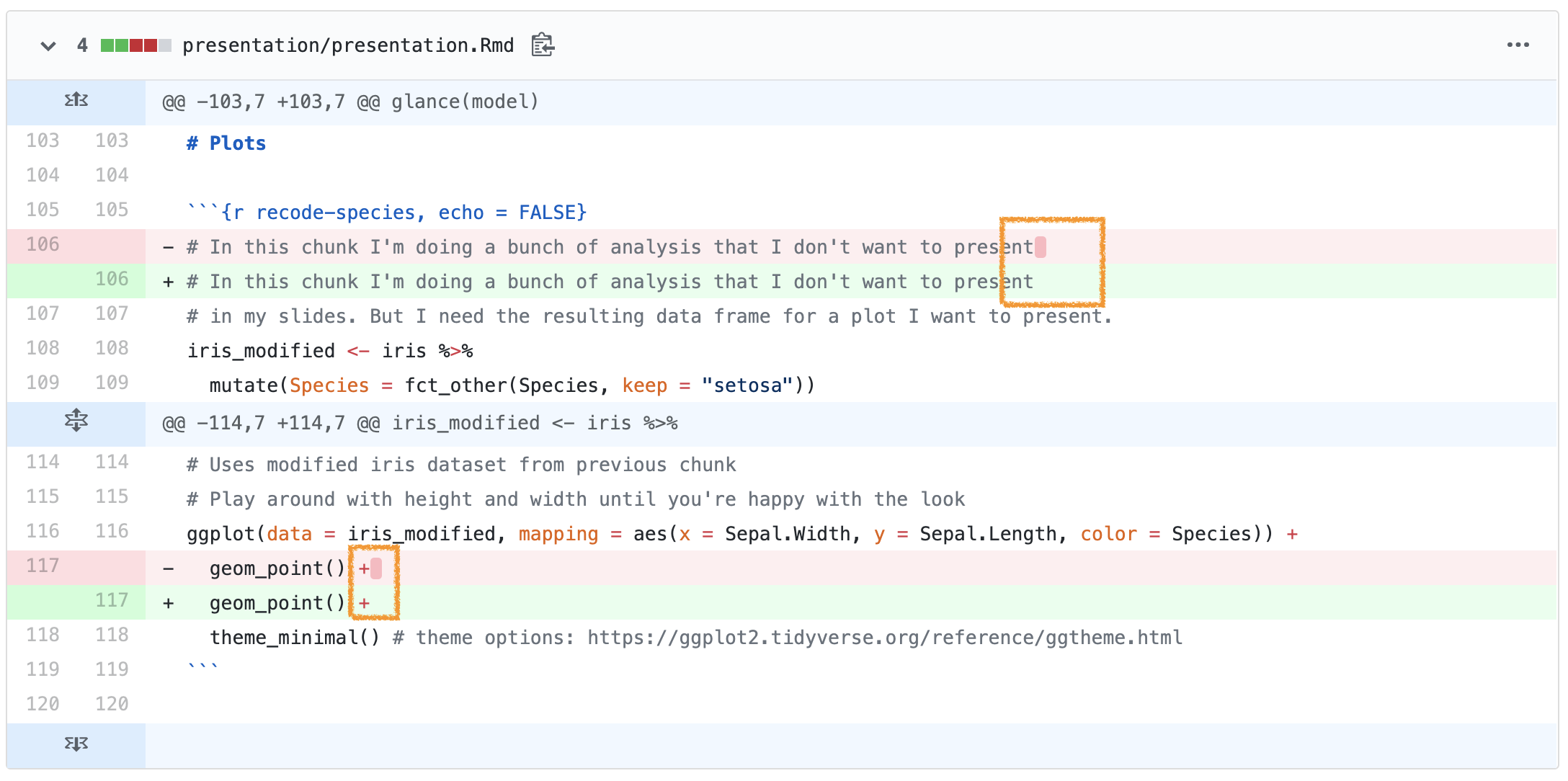Select removed line number 106
The image size is (1568, 781).
43,245
